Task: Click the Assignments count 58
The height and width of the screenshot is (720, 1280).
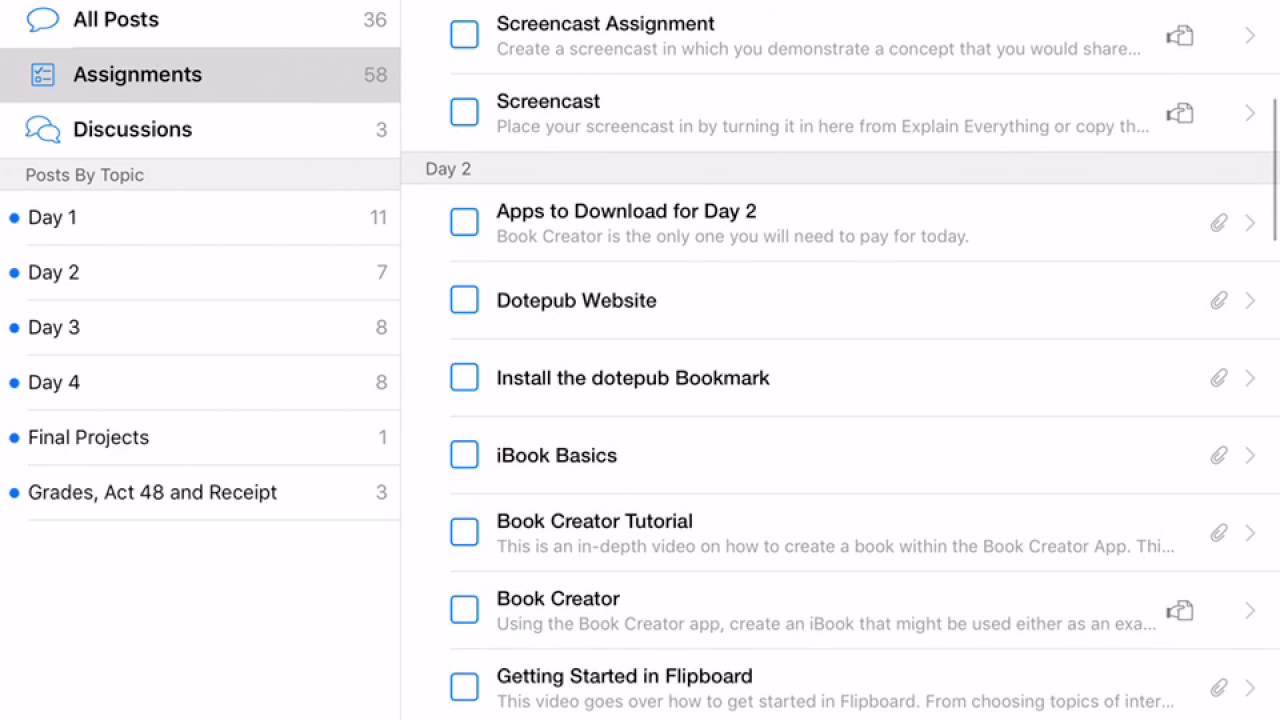Action: (375, 75)
